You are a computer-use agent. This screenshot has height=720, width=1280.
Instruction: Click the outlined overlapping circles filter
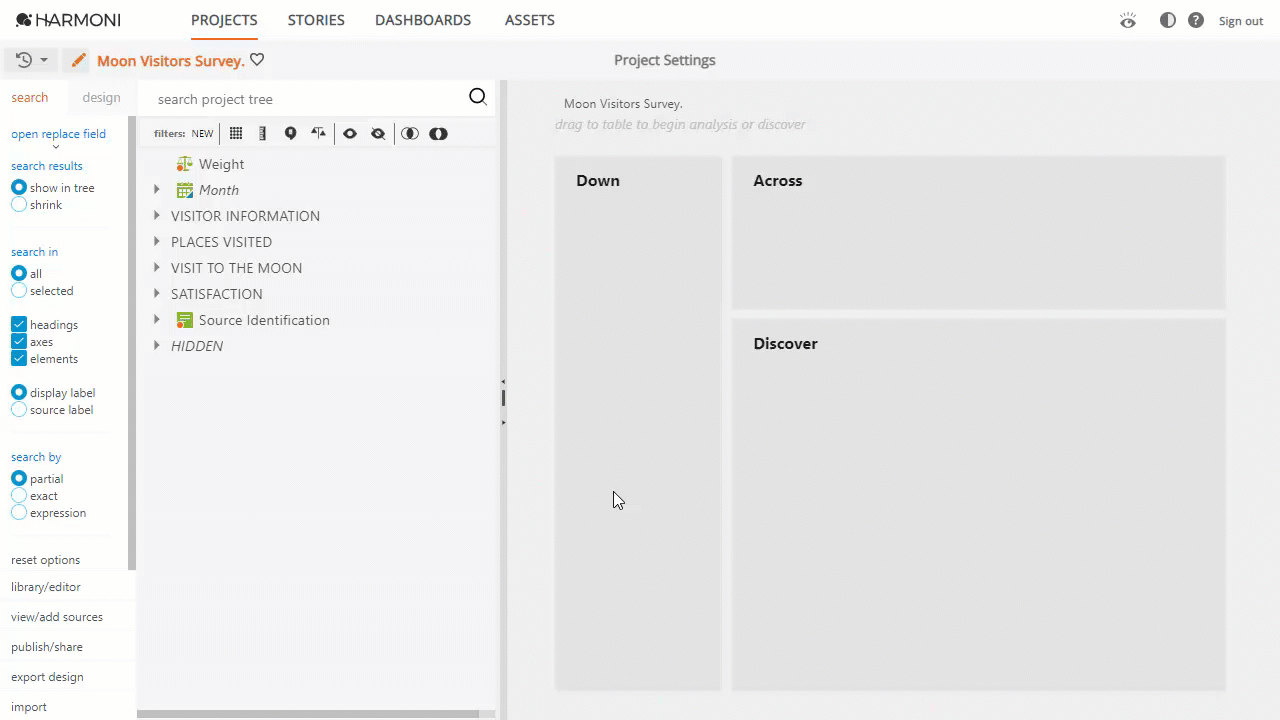pos(410,133)
